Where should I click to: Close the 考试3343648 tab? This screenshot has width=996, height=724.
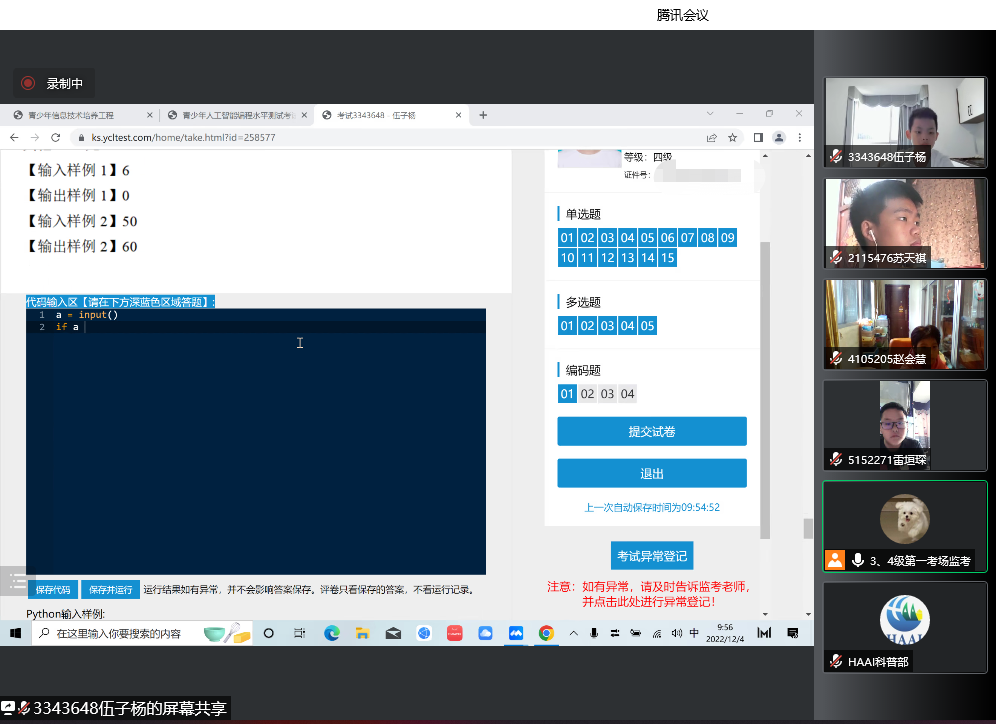coord(459,115)
